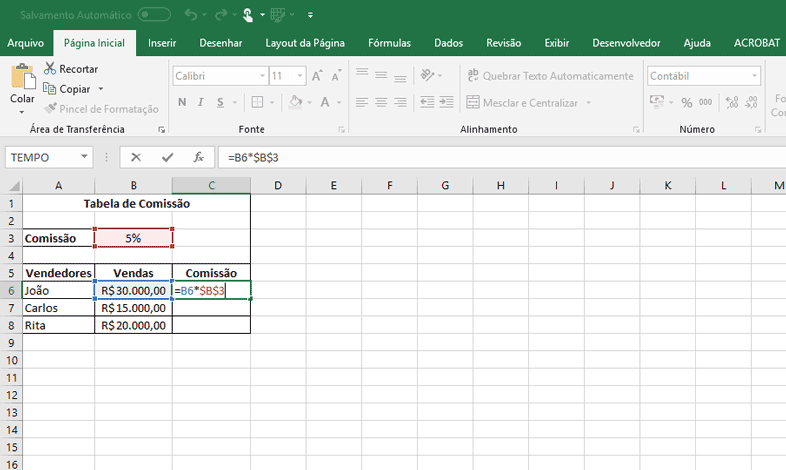The image size is (786, 470).
Task: Toggle bold (N) formatting
Action: (x=182, y=103)
